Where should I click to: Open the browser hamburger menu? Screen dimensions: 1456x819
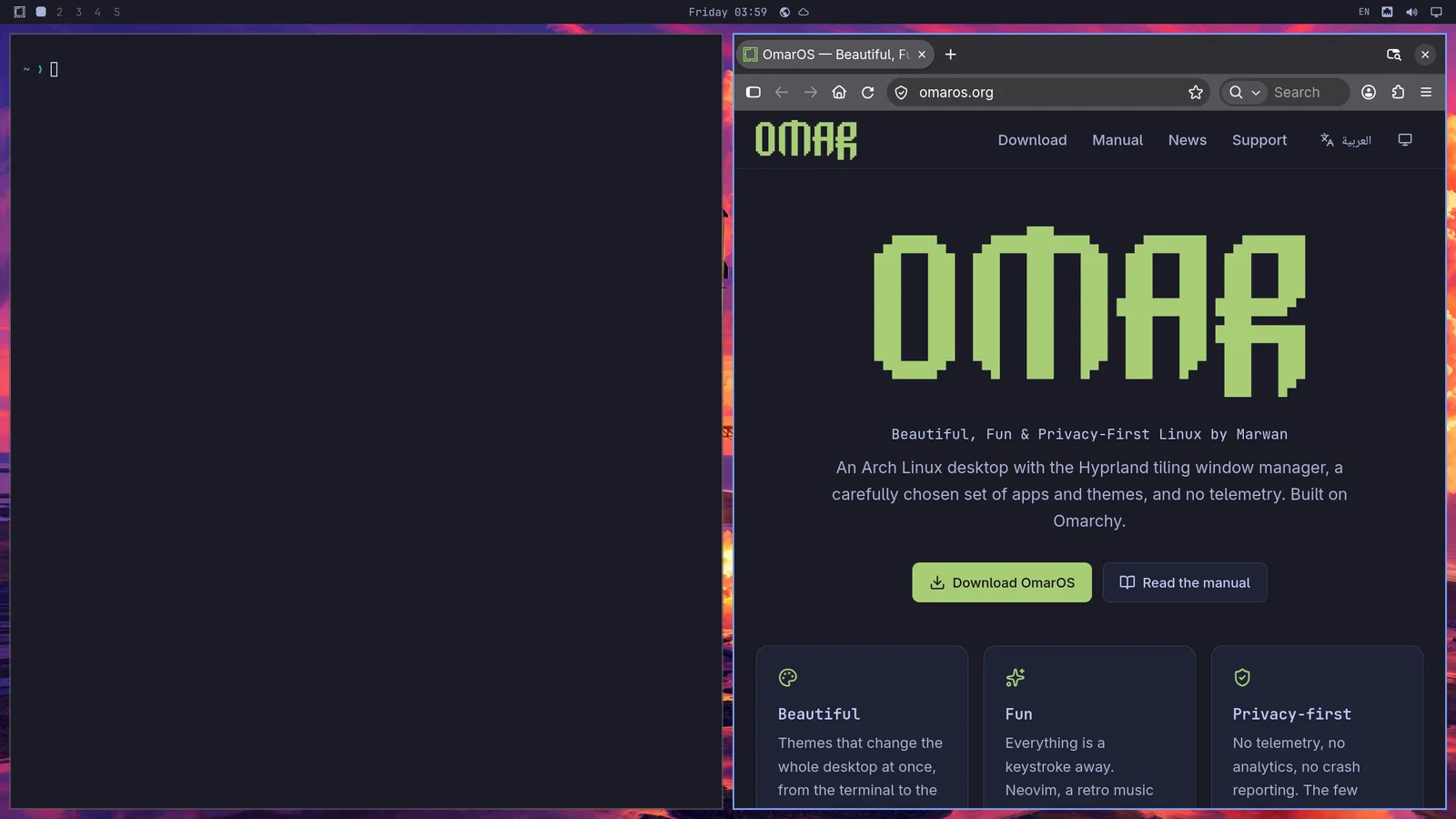tap(1426, 92)
